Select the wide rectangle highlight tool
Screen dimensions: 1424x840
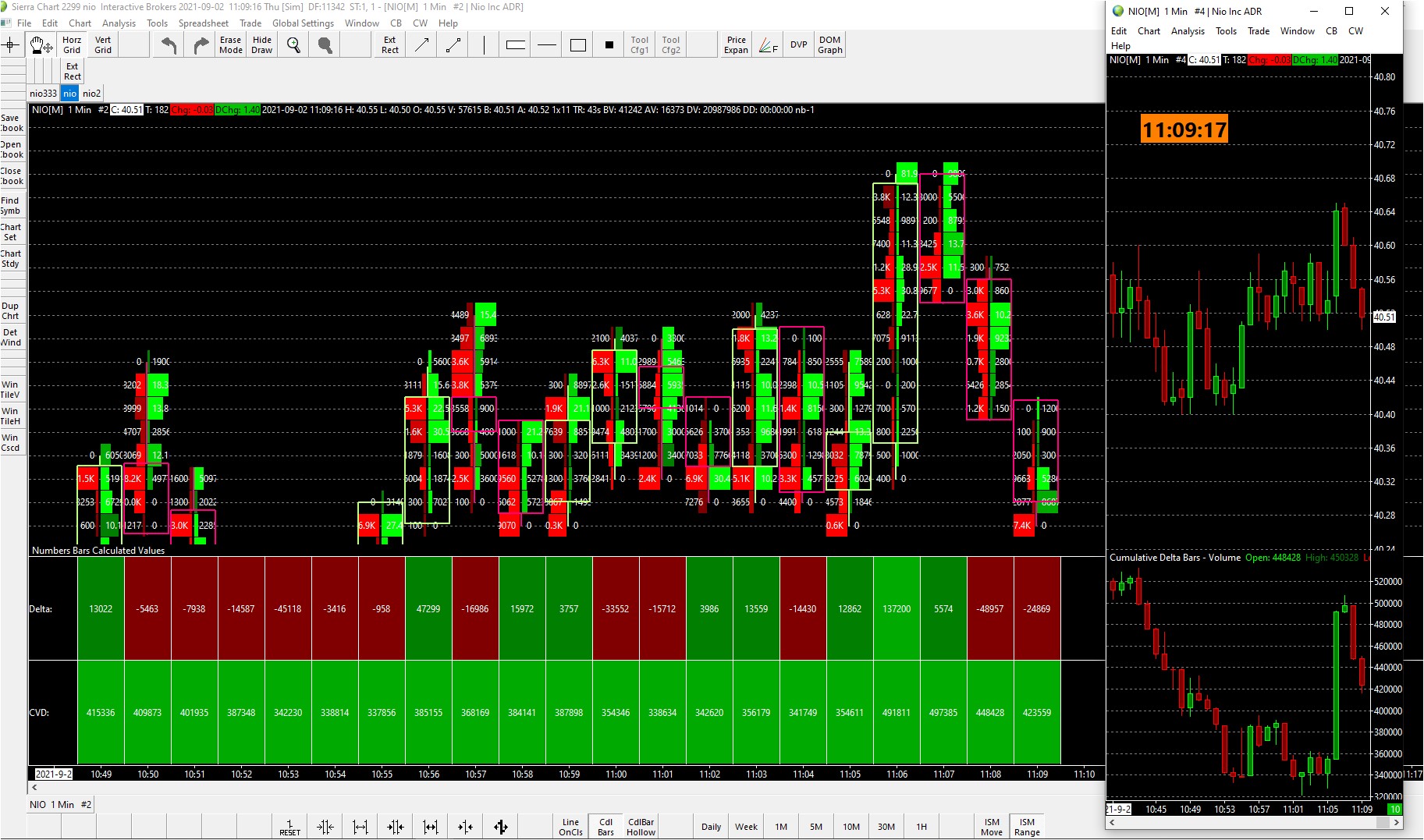pyautogui.click(x=515, y=45)
